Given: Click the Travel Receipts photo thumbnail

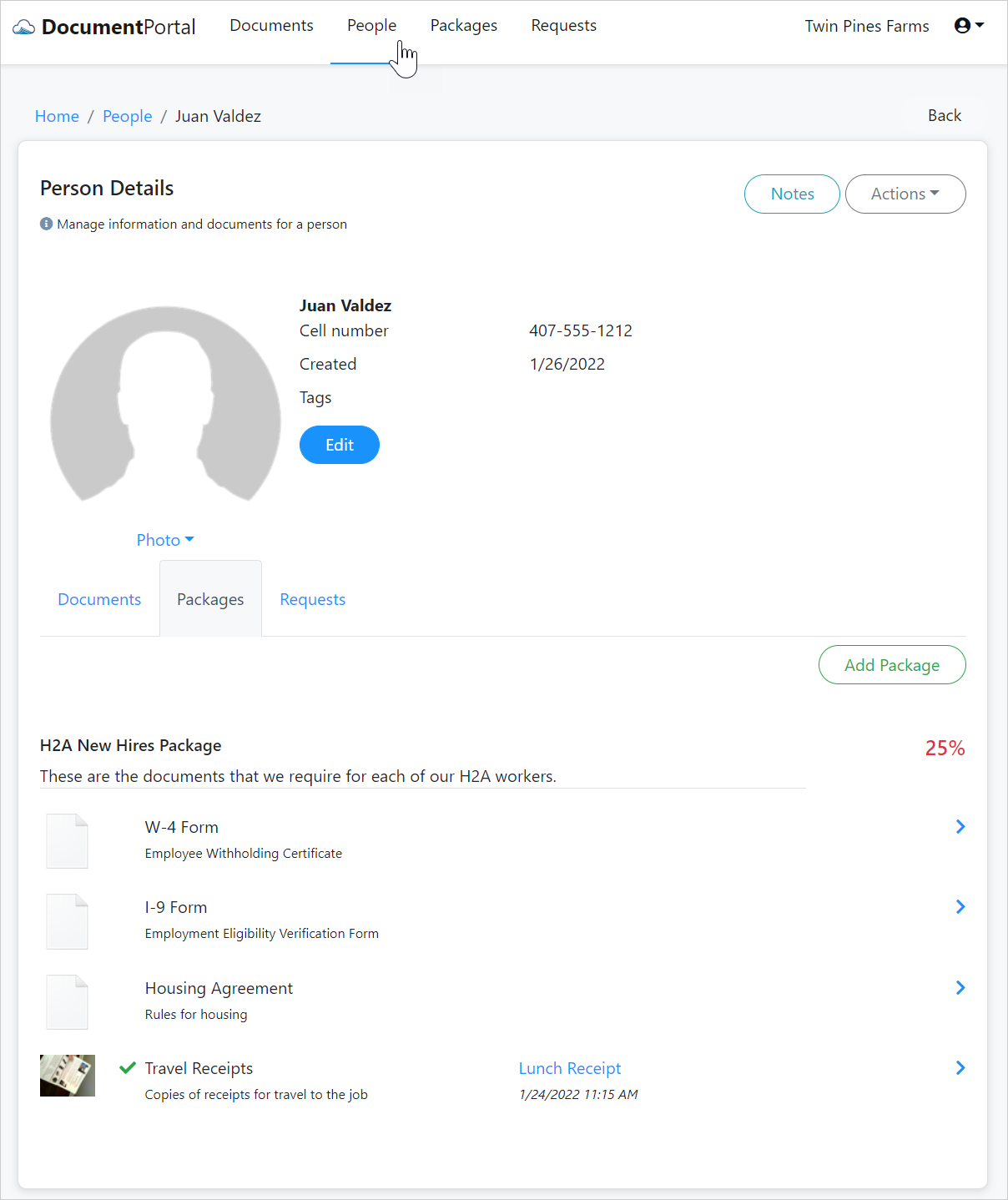Looking at the screenshot, I should coord(67,1076).
